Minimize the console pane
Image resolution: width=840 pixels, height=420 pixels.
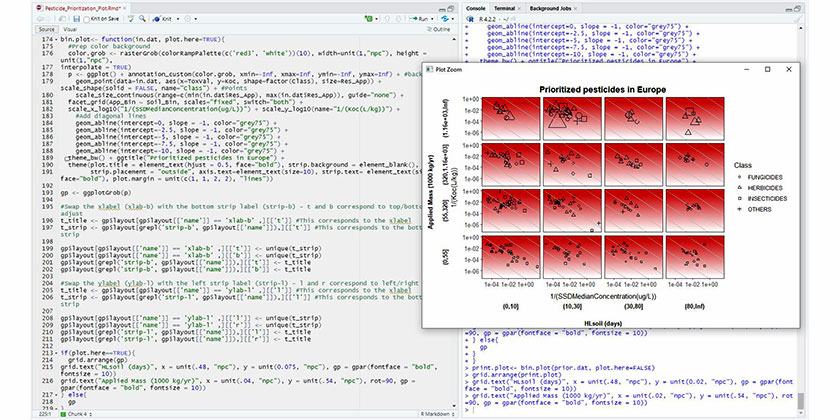[789, 9]
